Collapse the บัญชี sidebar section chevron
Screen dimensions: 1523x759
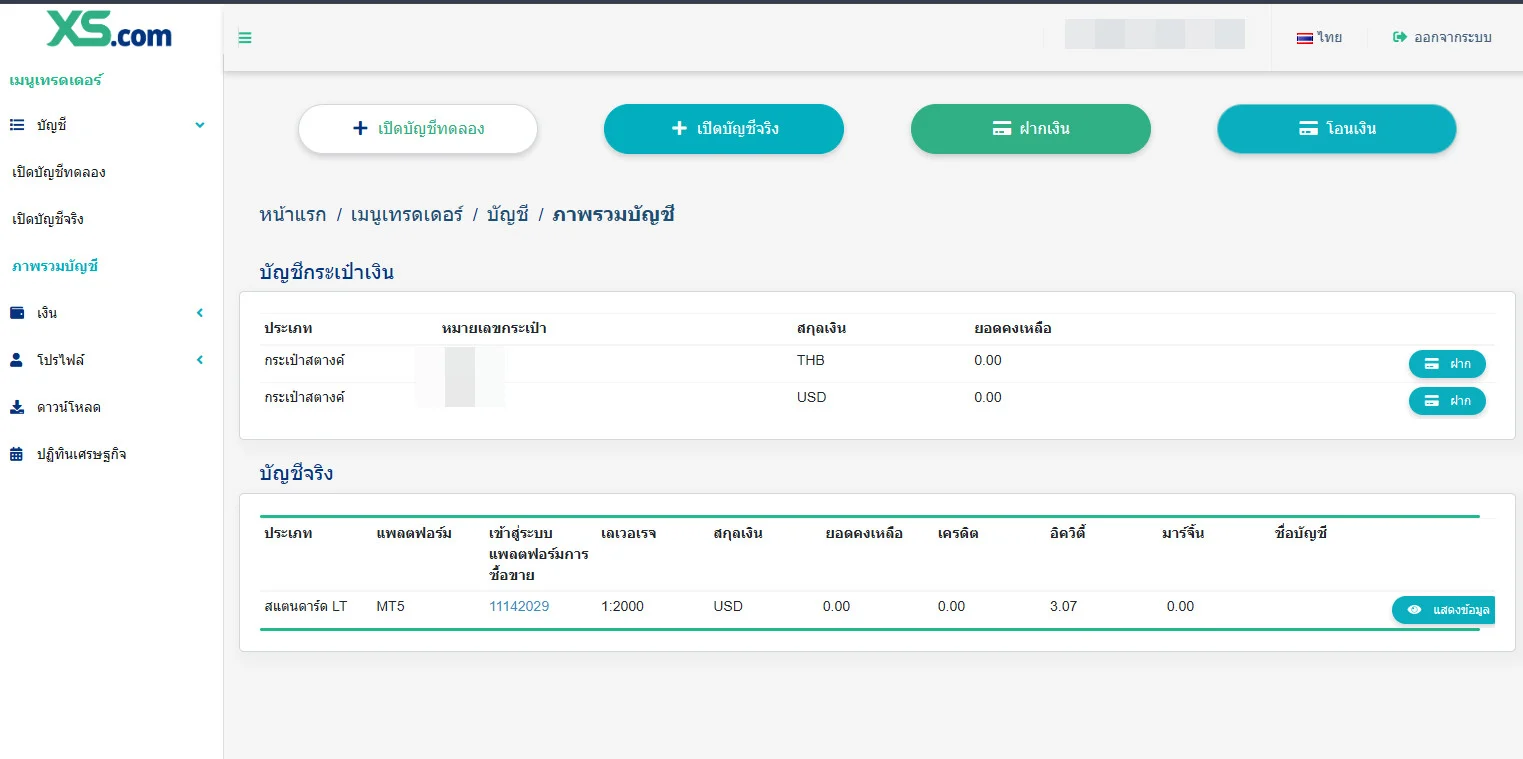(199, 125)
